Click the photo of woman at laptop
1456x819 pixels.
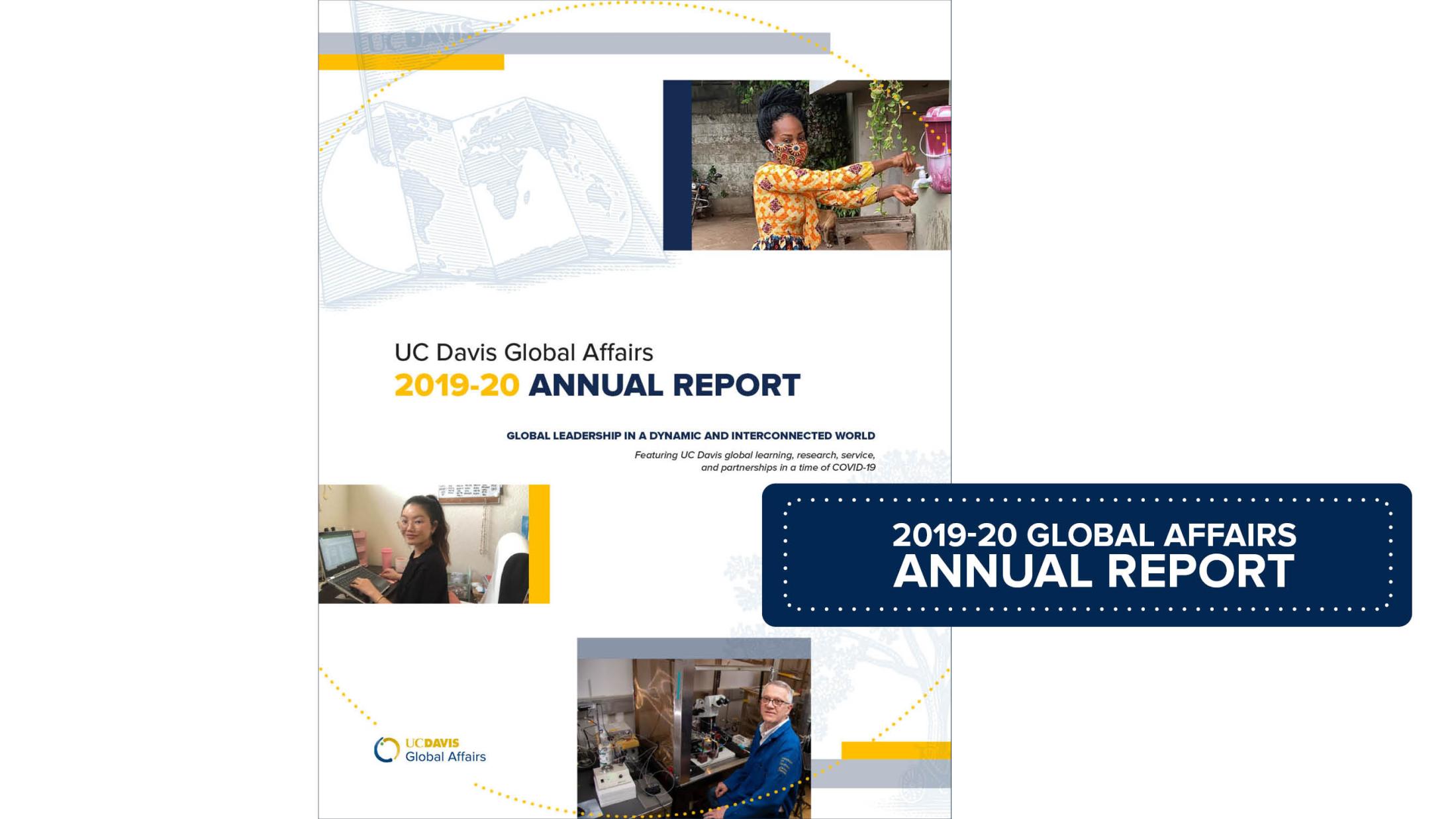click(x=424, y=544)
